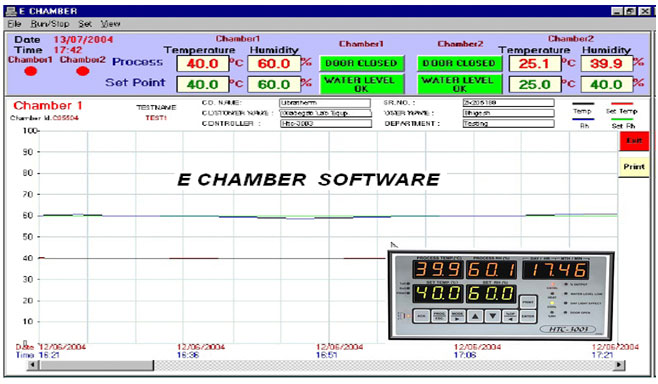Click Chamber2 DOOR CLOSED status
The width and height of the screenshot is (658, 384).
[459, 63]
